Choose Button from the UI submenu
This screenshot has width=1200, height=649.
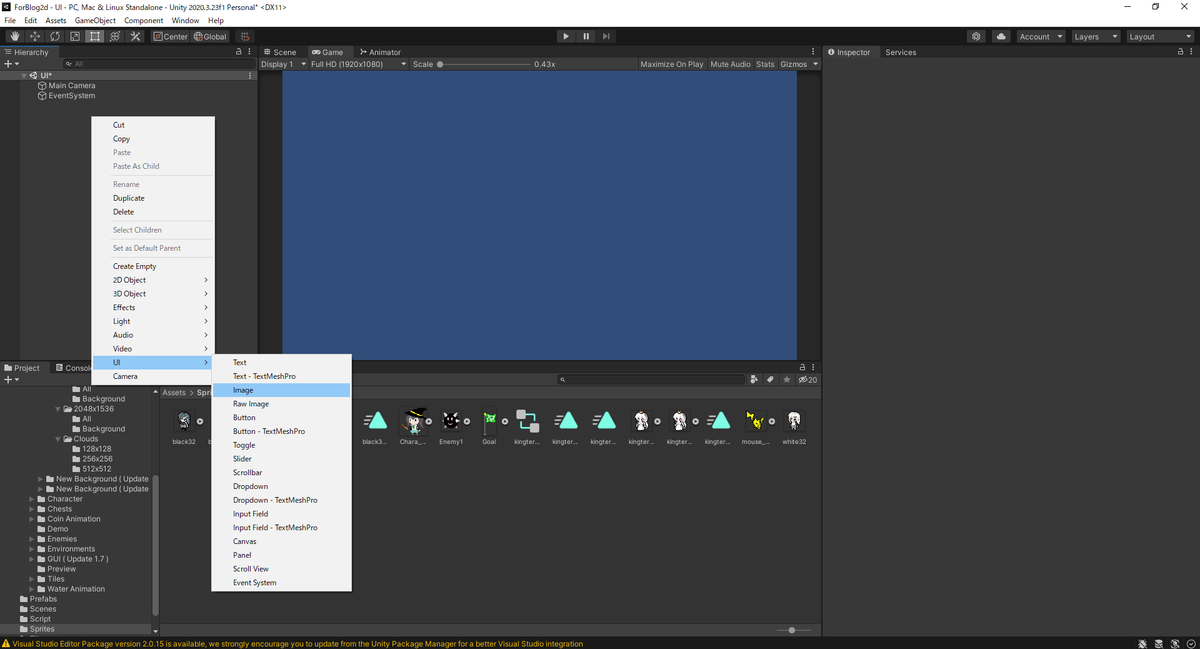pos(246,417)
